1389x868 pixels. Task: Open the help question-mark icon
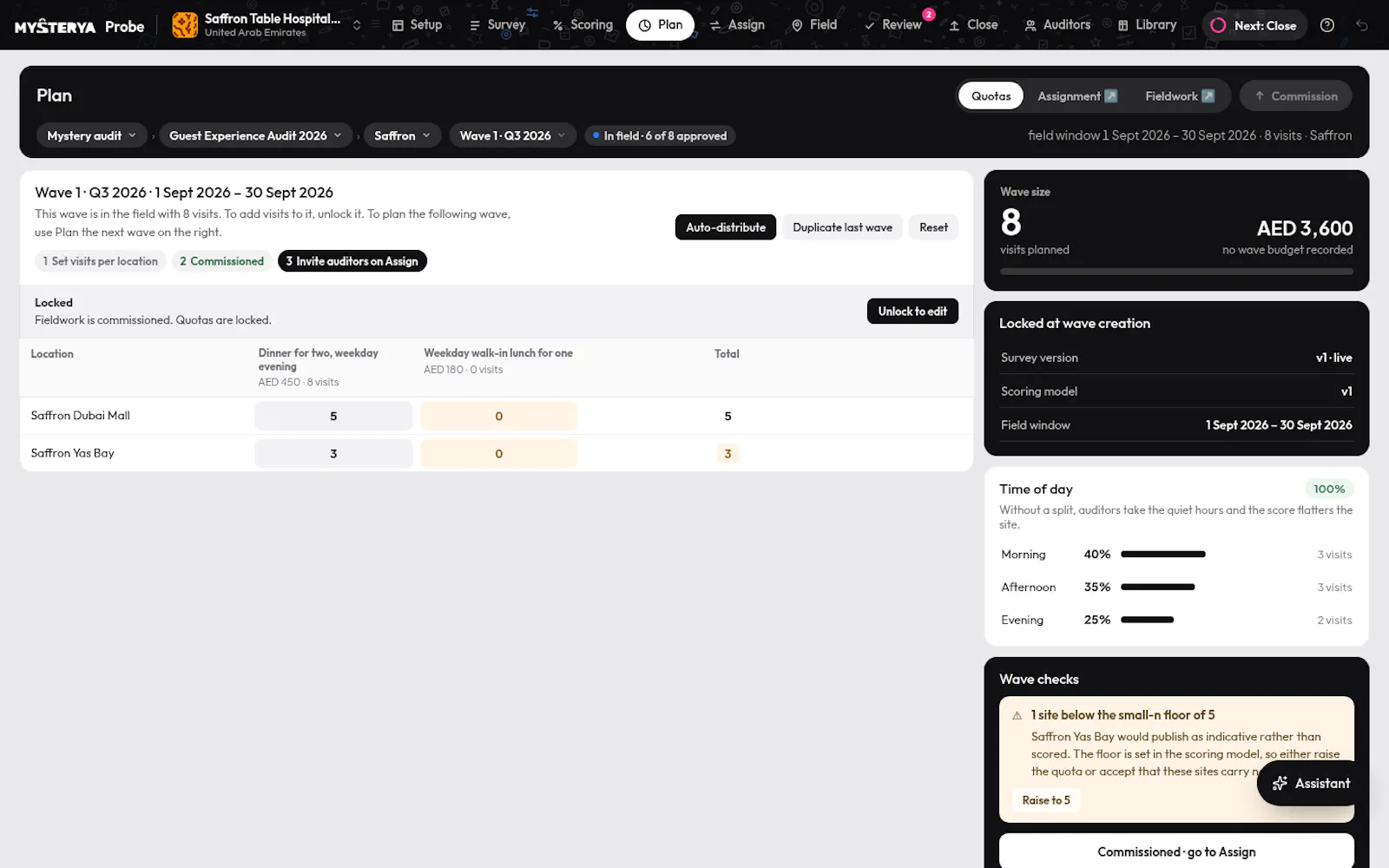[x=1326, y=25]
